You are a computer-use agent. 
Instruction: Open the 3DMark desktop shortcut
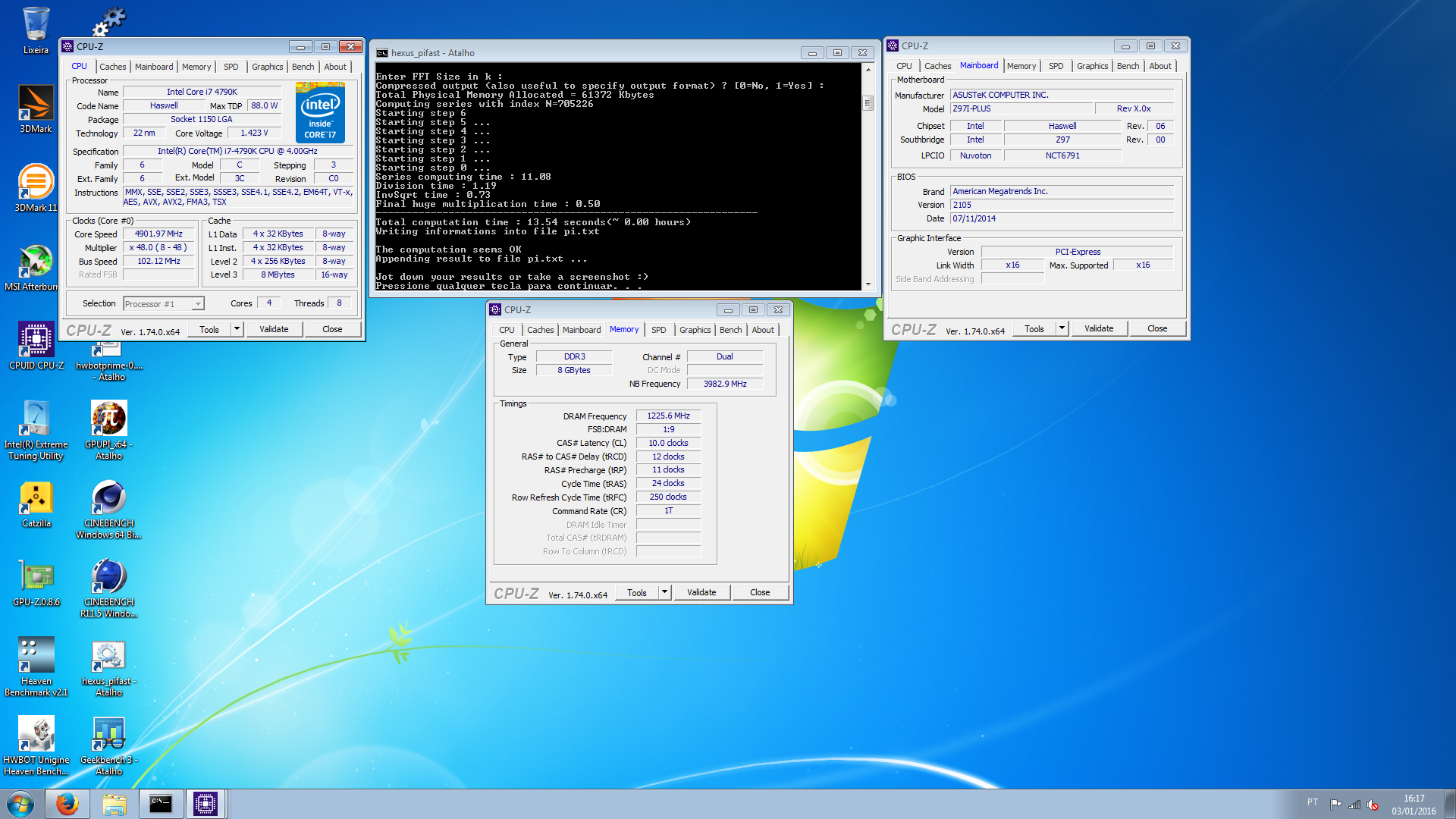pos(36,108)
